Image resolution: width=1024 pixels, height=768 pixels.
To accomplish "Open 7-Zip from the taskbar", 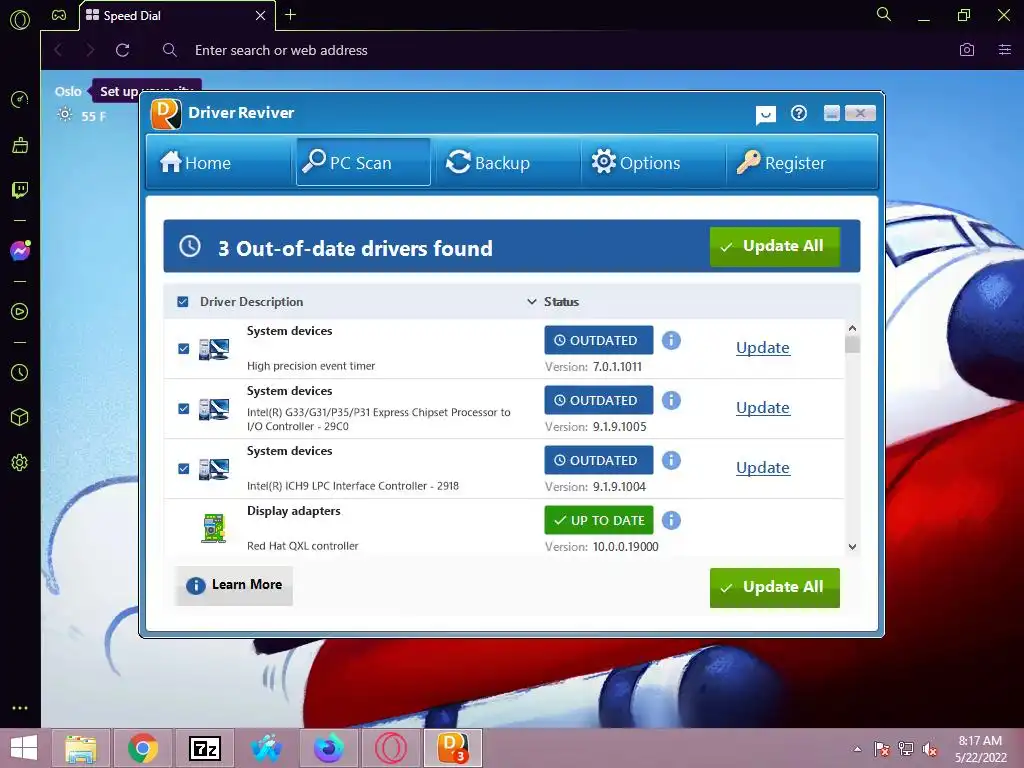I will tap(204, 748).
